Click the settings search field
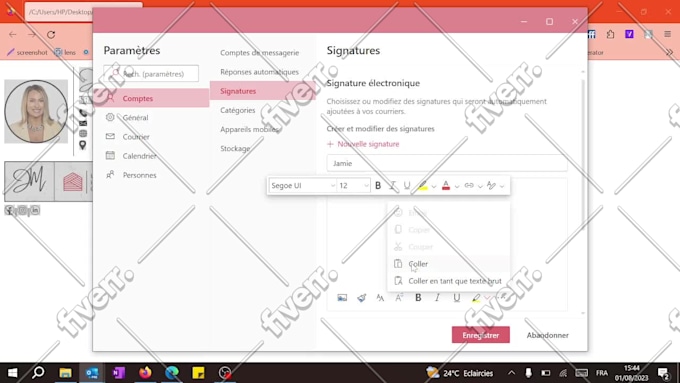Screen dimensions: 680x383 point(151,73)
